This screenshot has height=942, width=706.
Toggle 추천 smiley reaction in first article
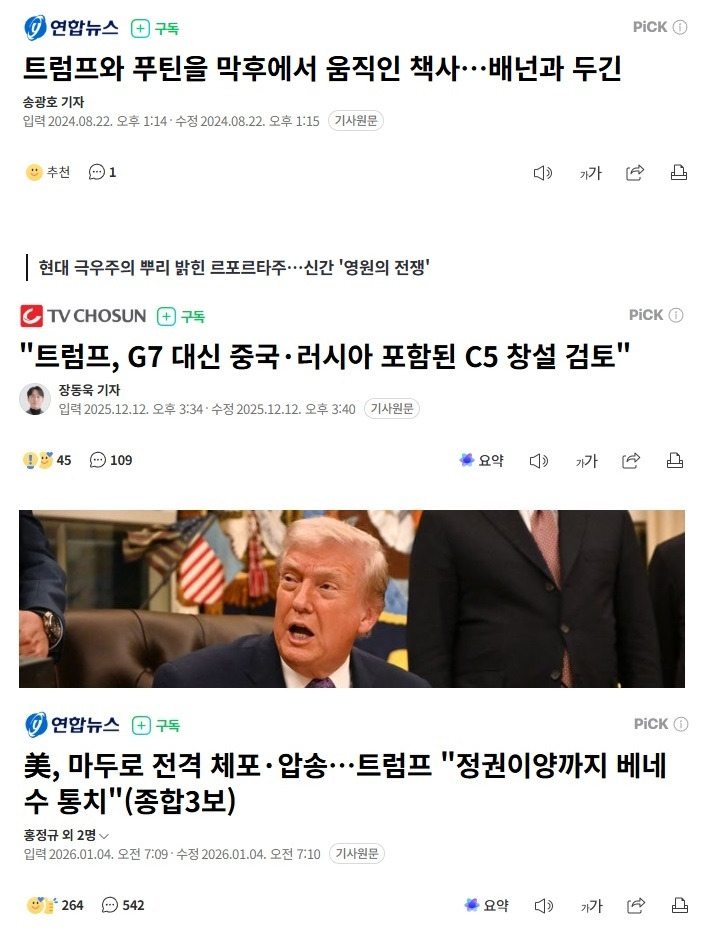coord(48,172)
